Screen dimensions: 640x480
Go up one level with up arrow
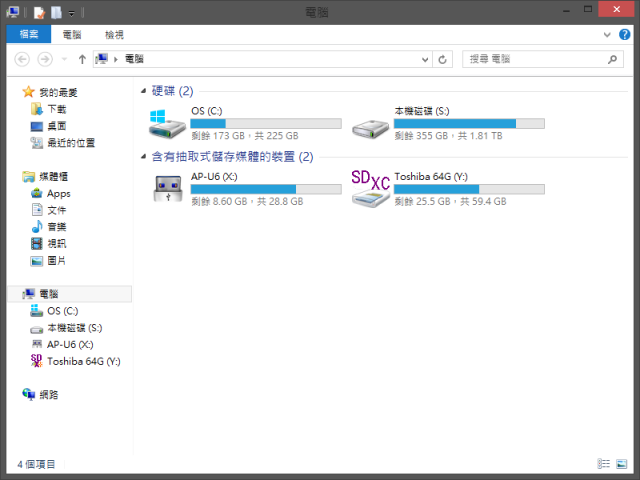click(x=82, y=60)
